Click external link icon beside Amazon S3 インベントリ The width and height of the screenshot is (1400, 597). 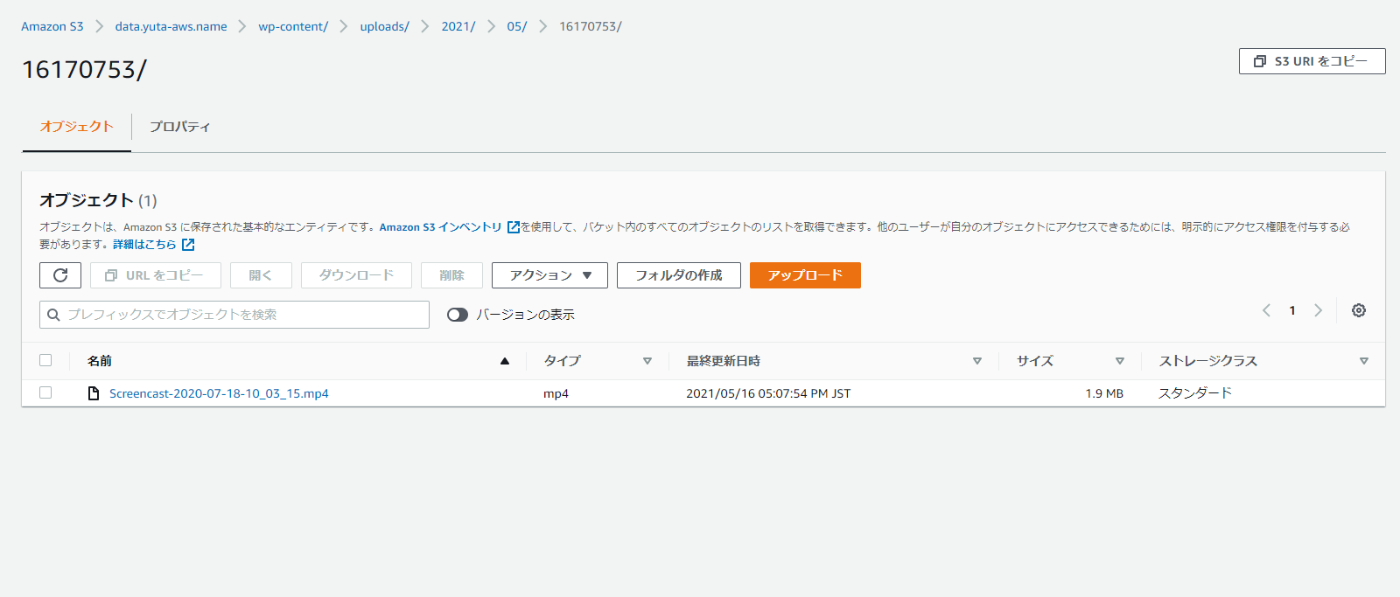513,227
